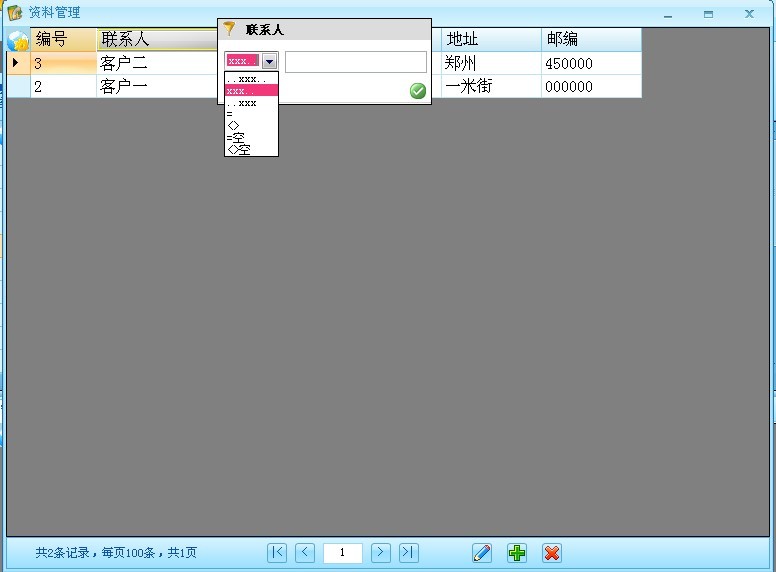Image resolution: width=776 pixels, height=572 pixels.
Task: Go to the next page button
Action: (381, 553)
